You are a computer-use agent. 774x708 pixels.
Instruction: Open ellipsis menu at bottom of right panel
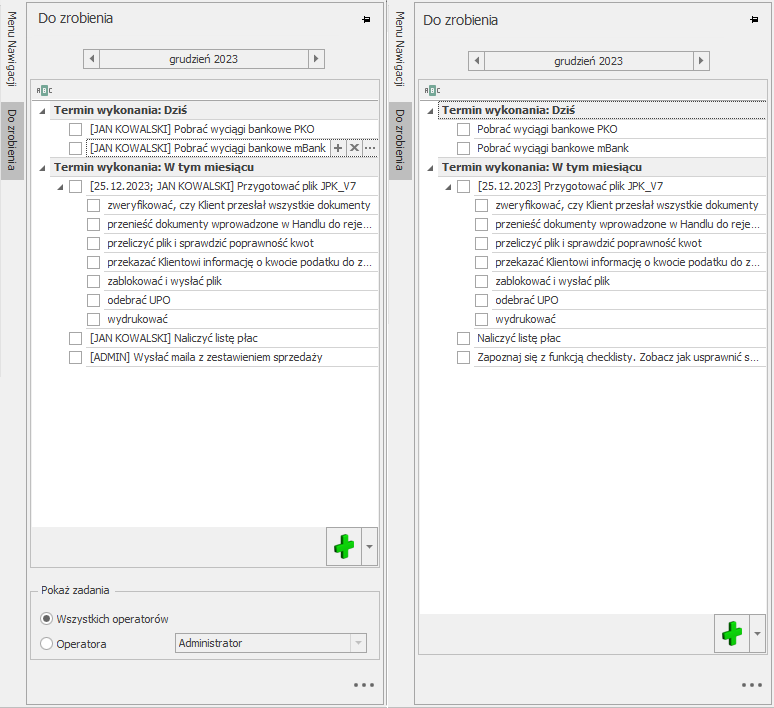tap(752, 685)
